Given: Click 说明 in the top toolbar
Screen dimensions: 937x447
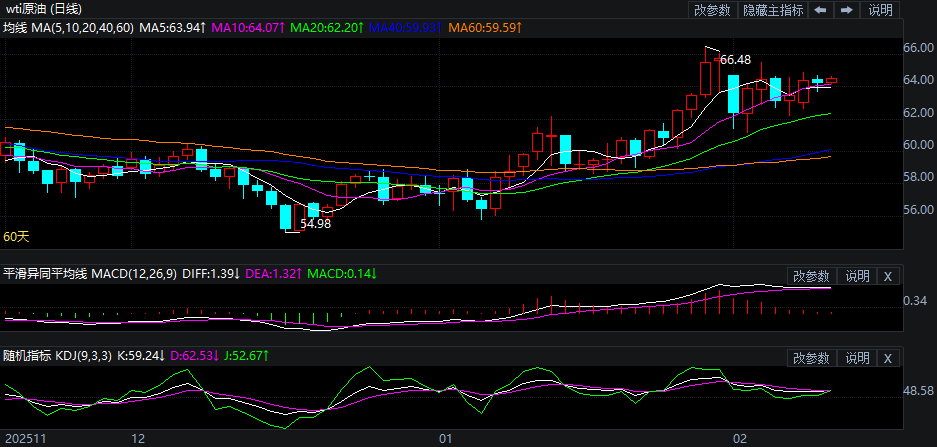Looking at the screenshot, I should 880,10.
